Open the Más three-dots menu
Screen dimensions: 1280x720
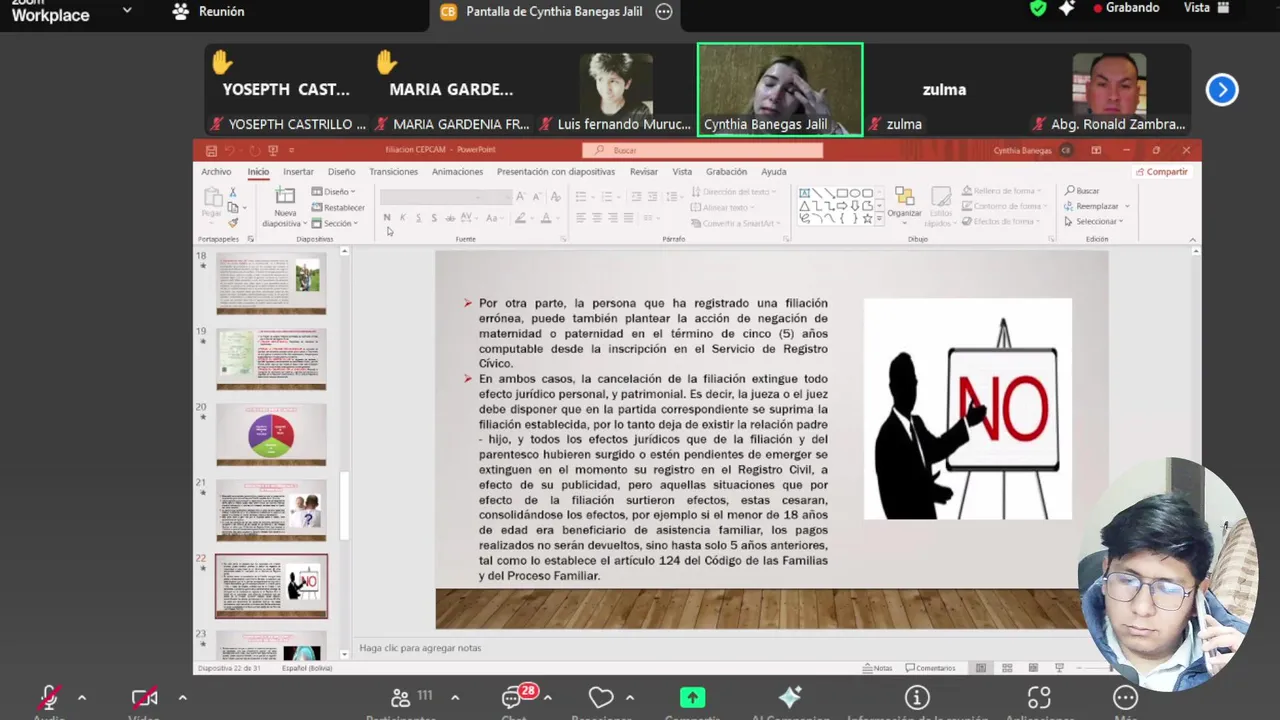1126,697
